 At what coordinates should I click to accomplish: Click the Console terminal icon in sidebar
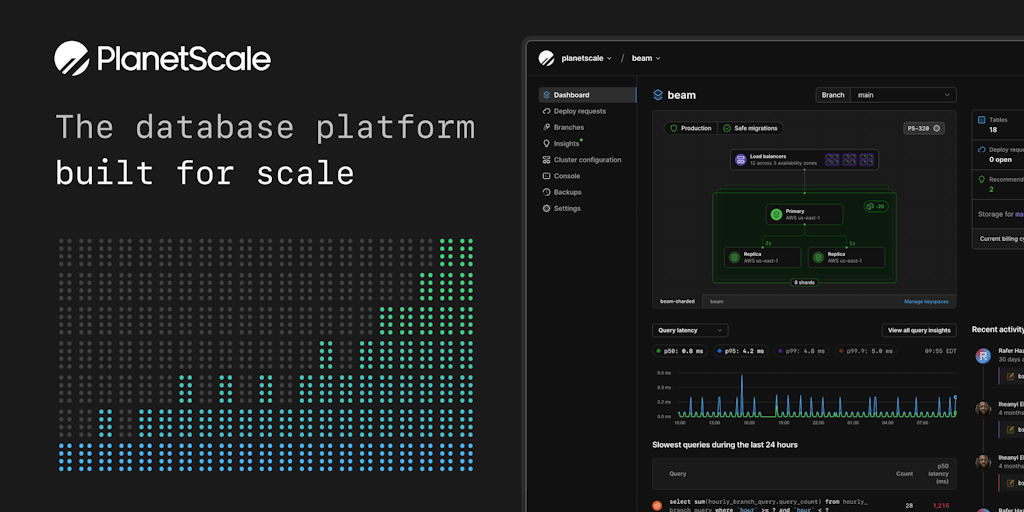pos(547,176)
